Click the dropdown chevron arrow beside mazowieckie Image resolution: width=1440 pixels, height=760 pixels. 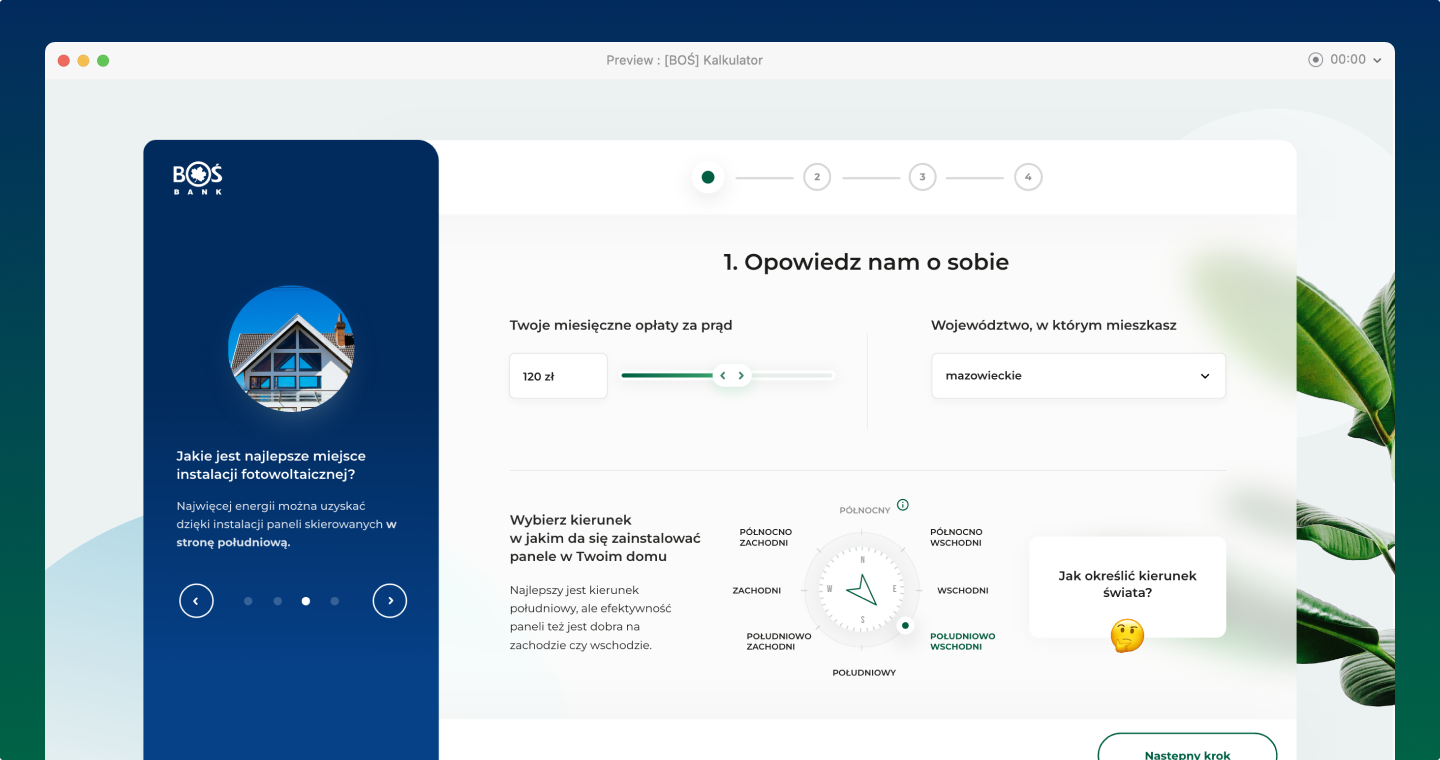1205,377
